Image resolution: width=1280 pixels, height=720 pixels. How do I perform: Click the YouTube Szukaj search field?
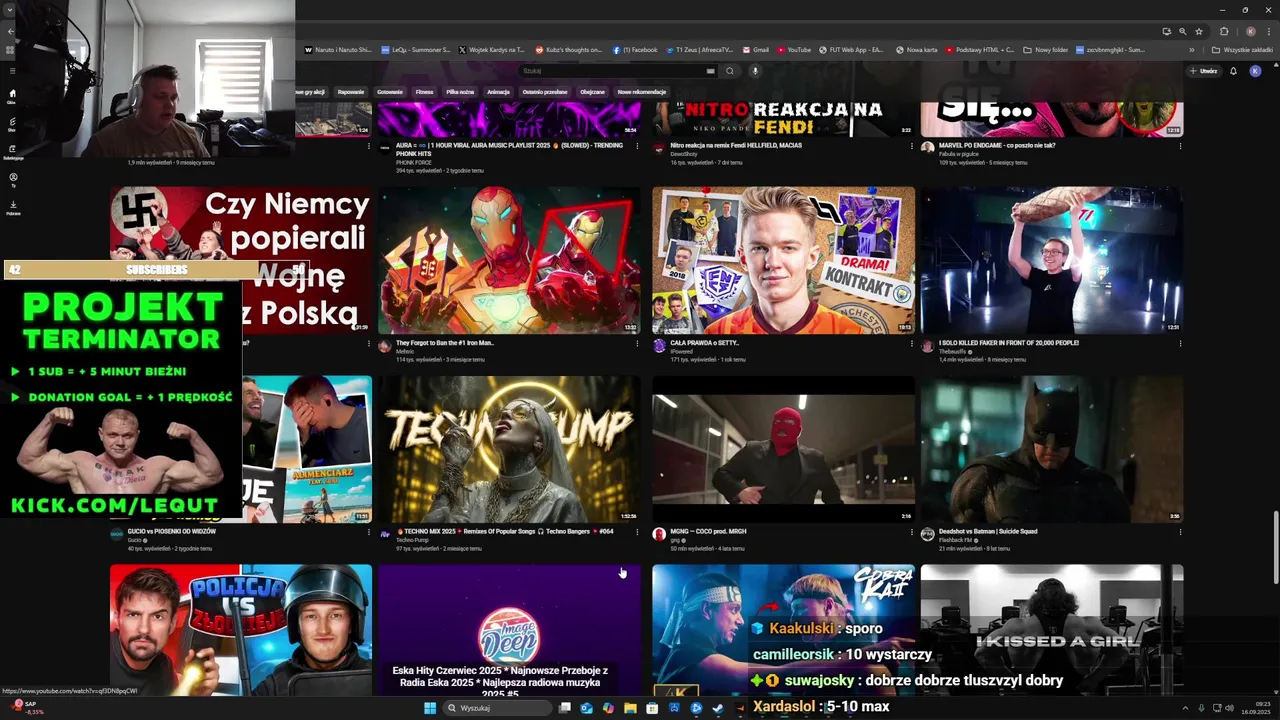[x=618, y=71]
